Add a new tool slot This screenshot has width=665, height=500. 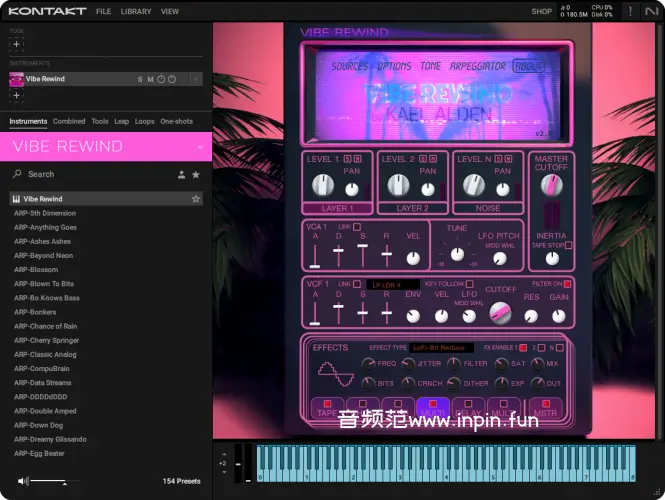coord(16,44)
